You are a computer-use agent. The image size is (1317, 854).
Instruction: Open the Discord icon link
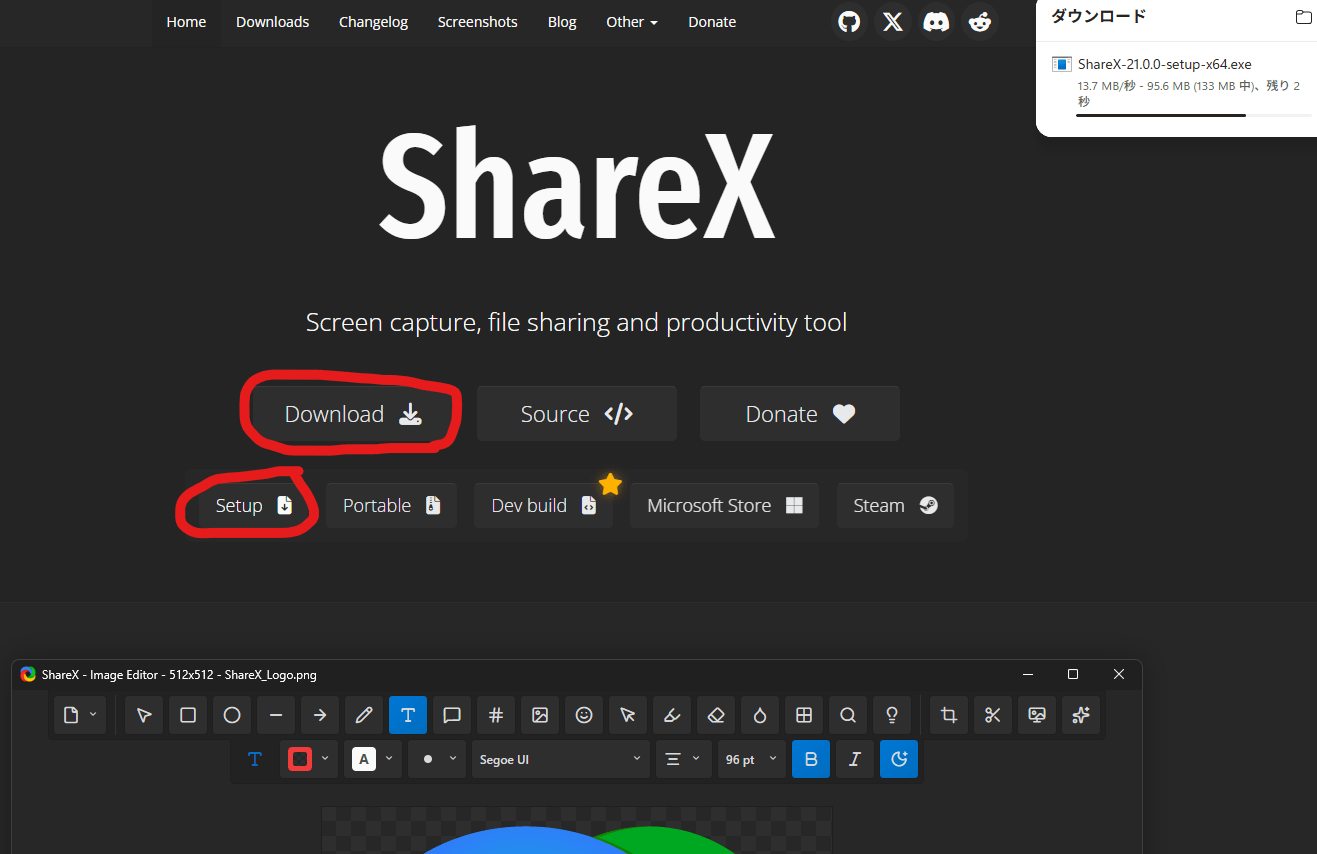(x=936, y=22)
